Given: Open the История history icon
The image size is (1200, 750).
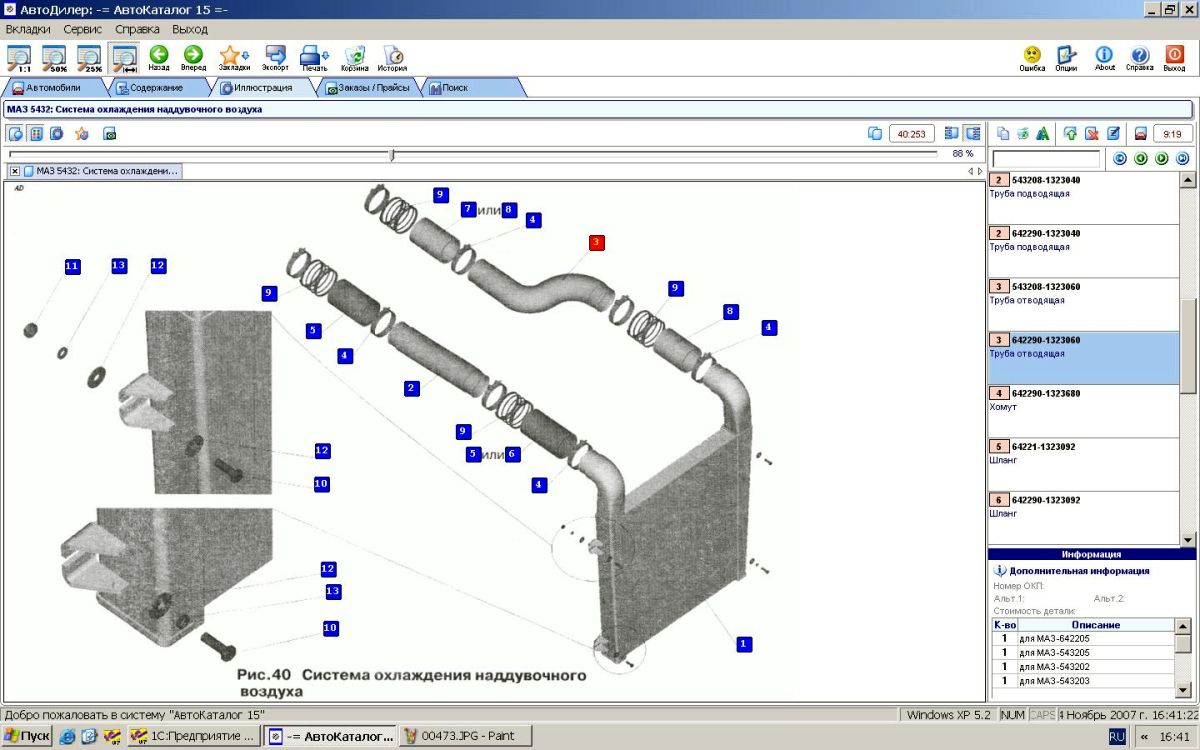Looking at the screenshot, I should (392, 58).
